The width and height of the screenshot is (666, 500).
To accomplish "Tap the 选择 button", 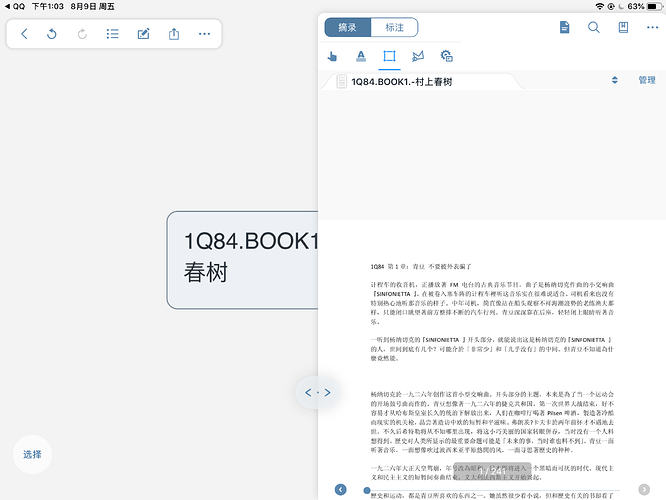I will (x=32, y=455).
